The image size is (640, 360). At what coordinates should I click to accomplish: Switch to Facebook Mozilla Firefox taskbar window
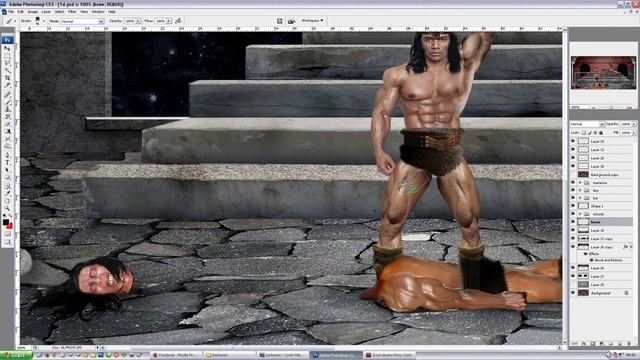tap(176, 356)
